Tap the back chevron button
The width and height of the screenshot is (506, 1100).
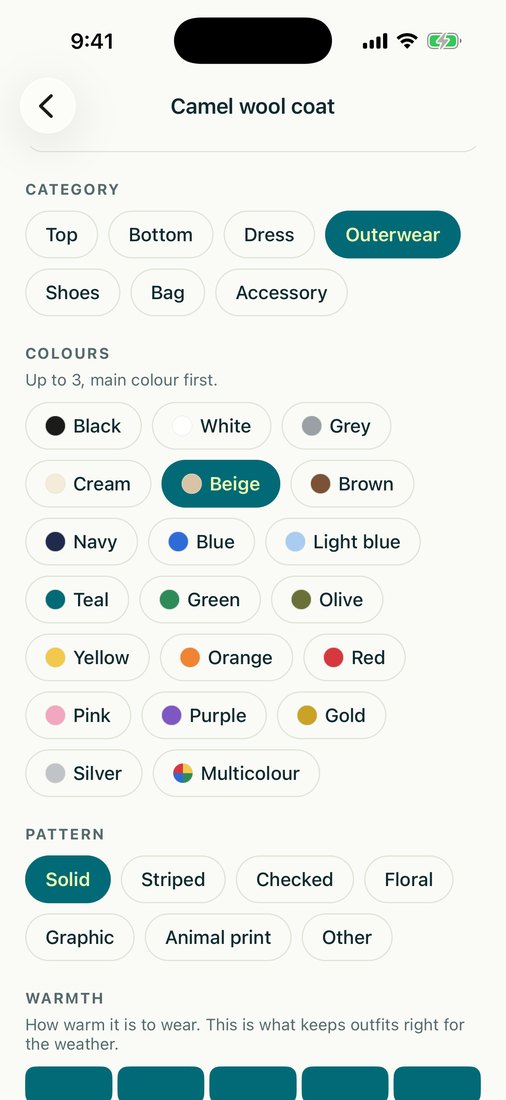coord(47,106)
